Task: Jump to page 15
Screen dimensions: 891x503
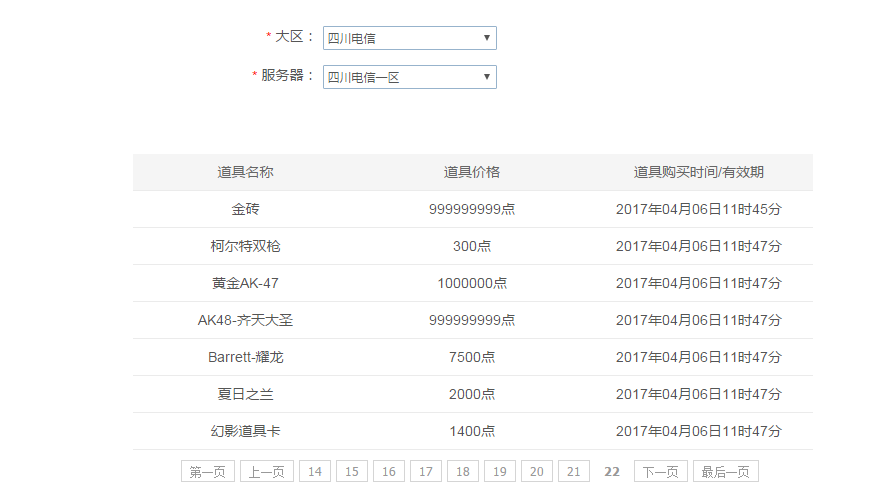Action: pos(352,471)
